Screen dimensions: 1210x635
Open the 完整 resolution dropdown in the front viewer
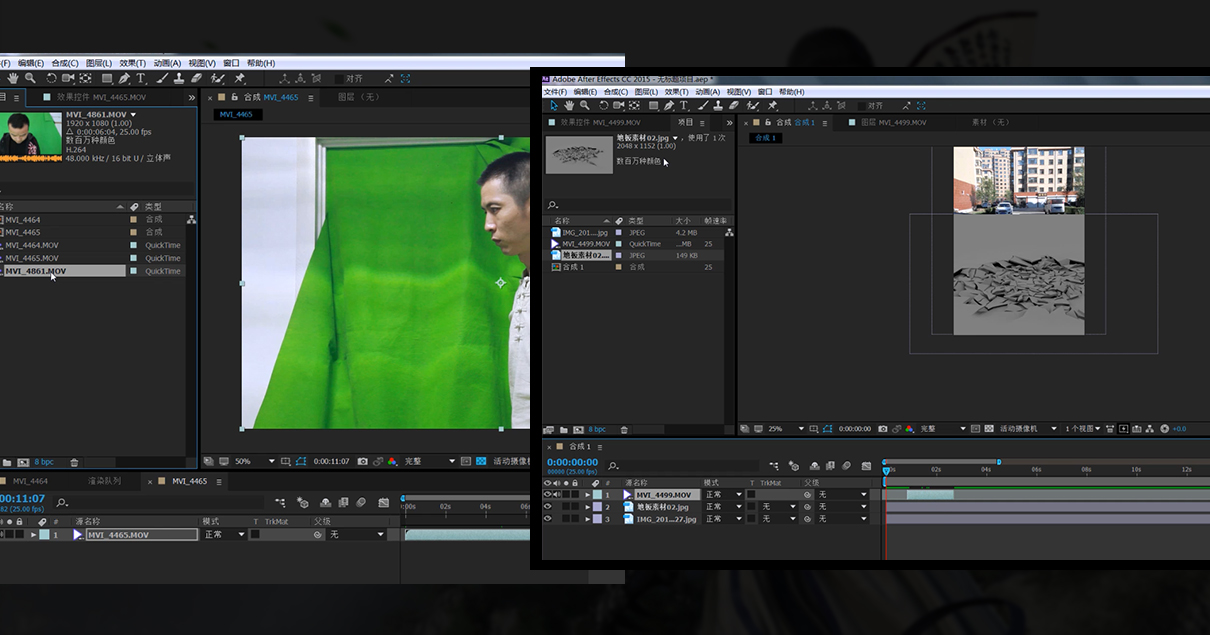942,429
